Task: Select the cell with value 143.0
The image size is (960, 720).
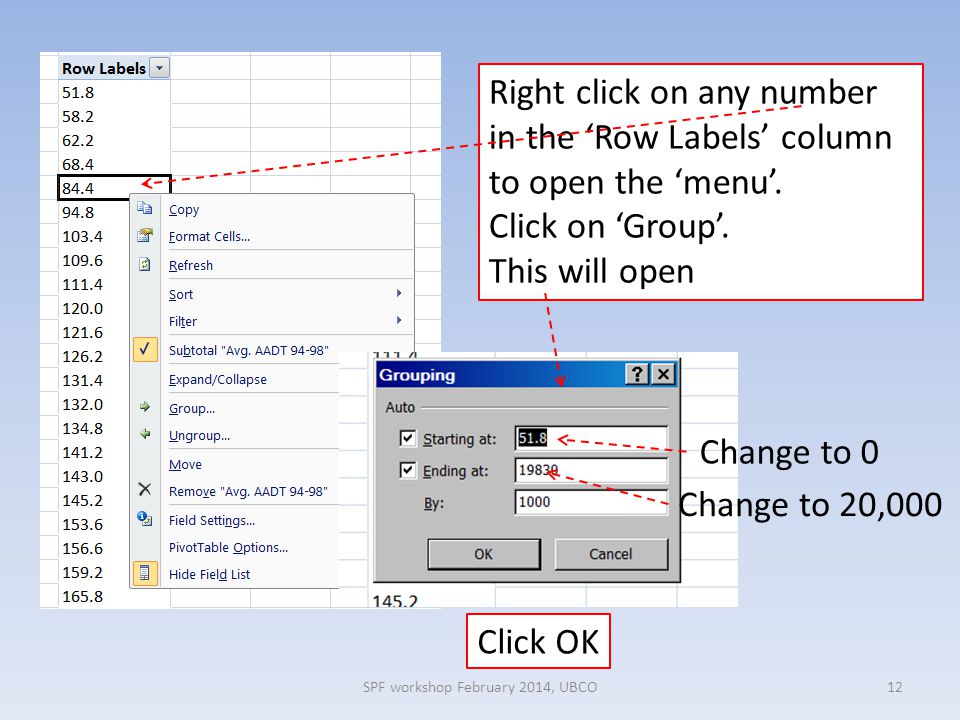Action: (x=94, y=476)
